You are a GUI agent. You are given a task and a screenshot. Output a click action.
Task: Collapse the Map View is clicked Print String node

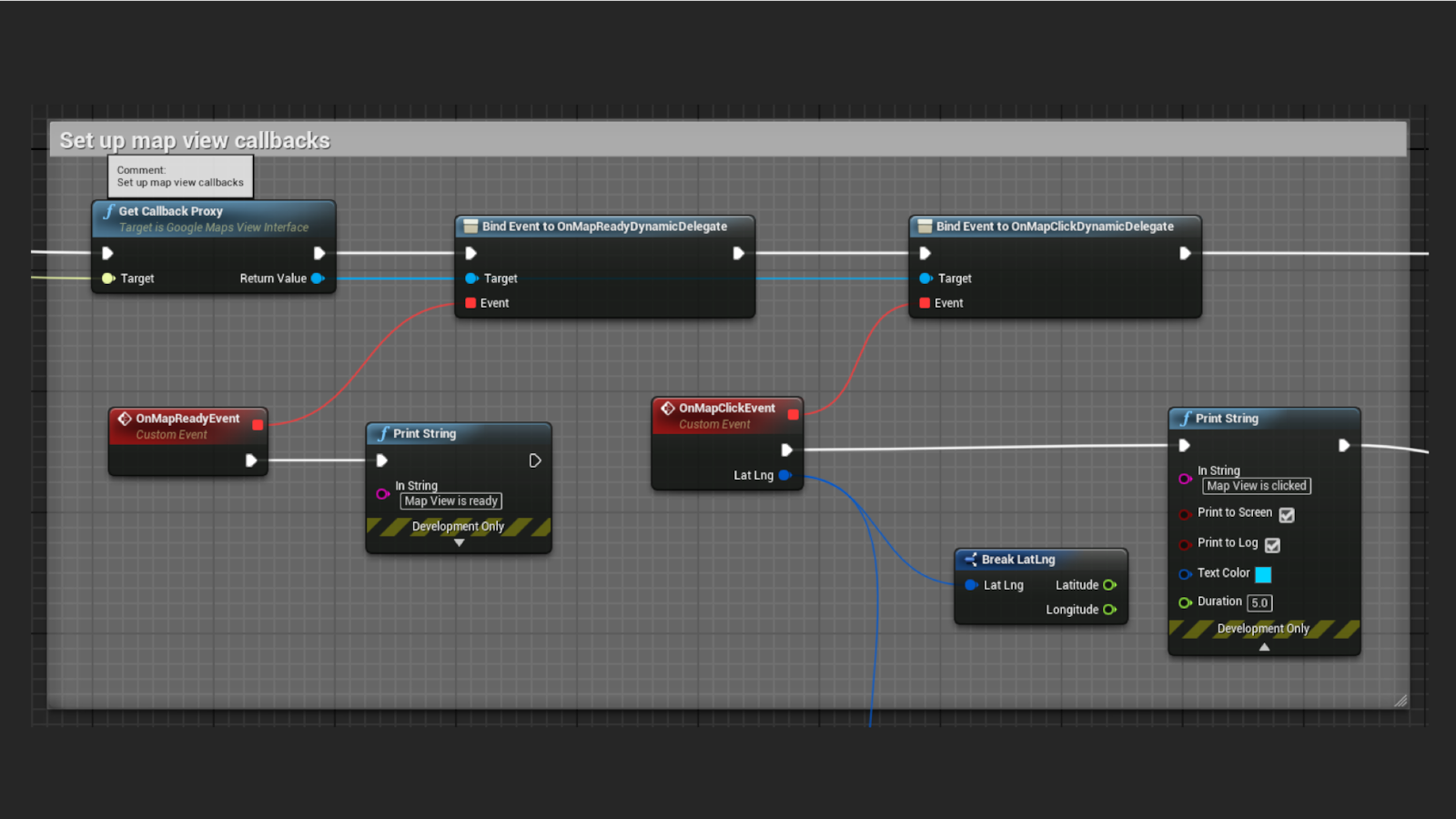click(1264, 647)
